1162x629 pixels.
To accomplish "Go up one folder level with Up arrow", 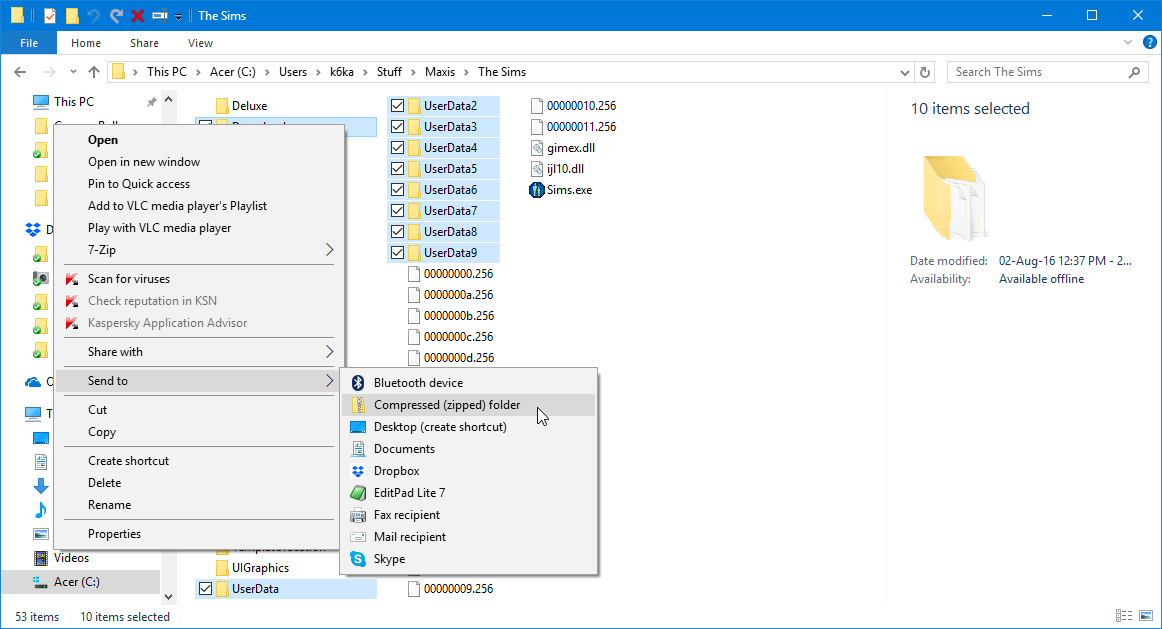I will [x=93, y=72].
